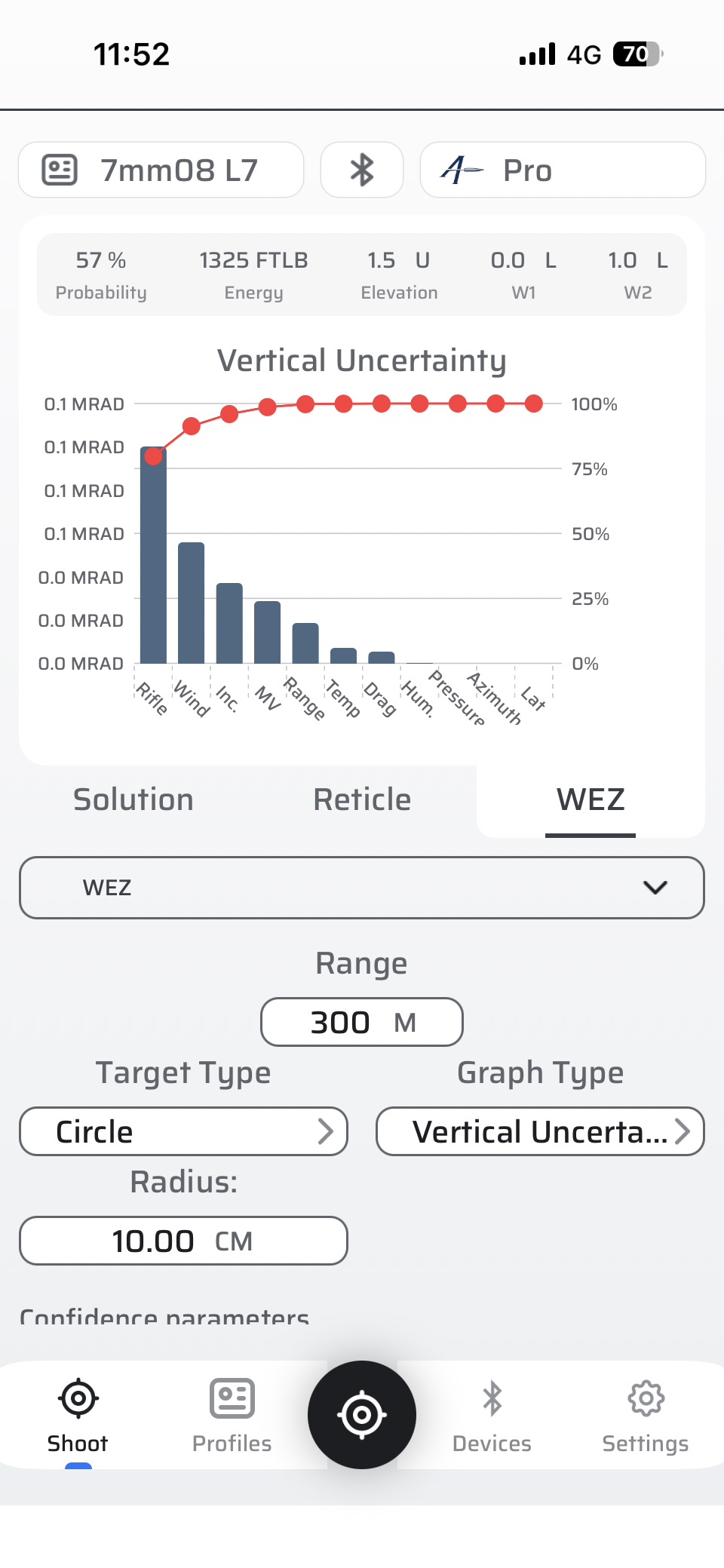Switch to the Solution tab

[133, 799]
